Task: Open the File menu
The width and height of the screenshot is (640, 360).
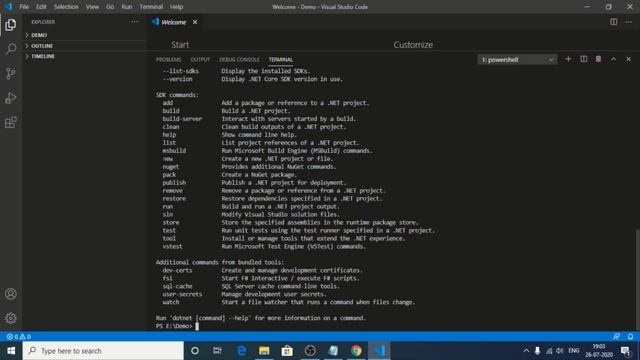Action: coord(24,7)
